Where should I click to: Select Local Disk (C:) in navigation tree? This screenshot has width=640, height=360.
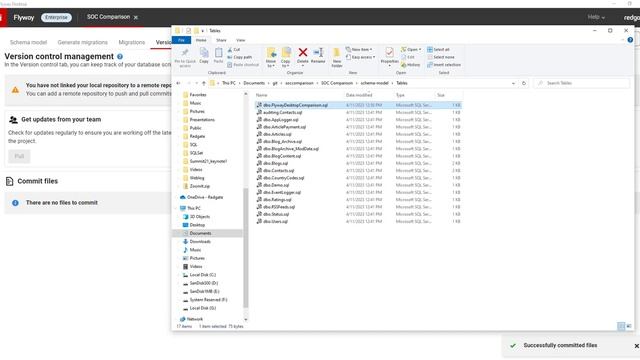point(202,275)
